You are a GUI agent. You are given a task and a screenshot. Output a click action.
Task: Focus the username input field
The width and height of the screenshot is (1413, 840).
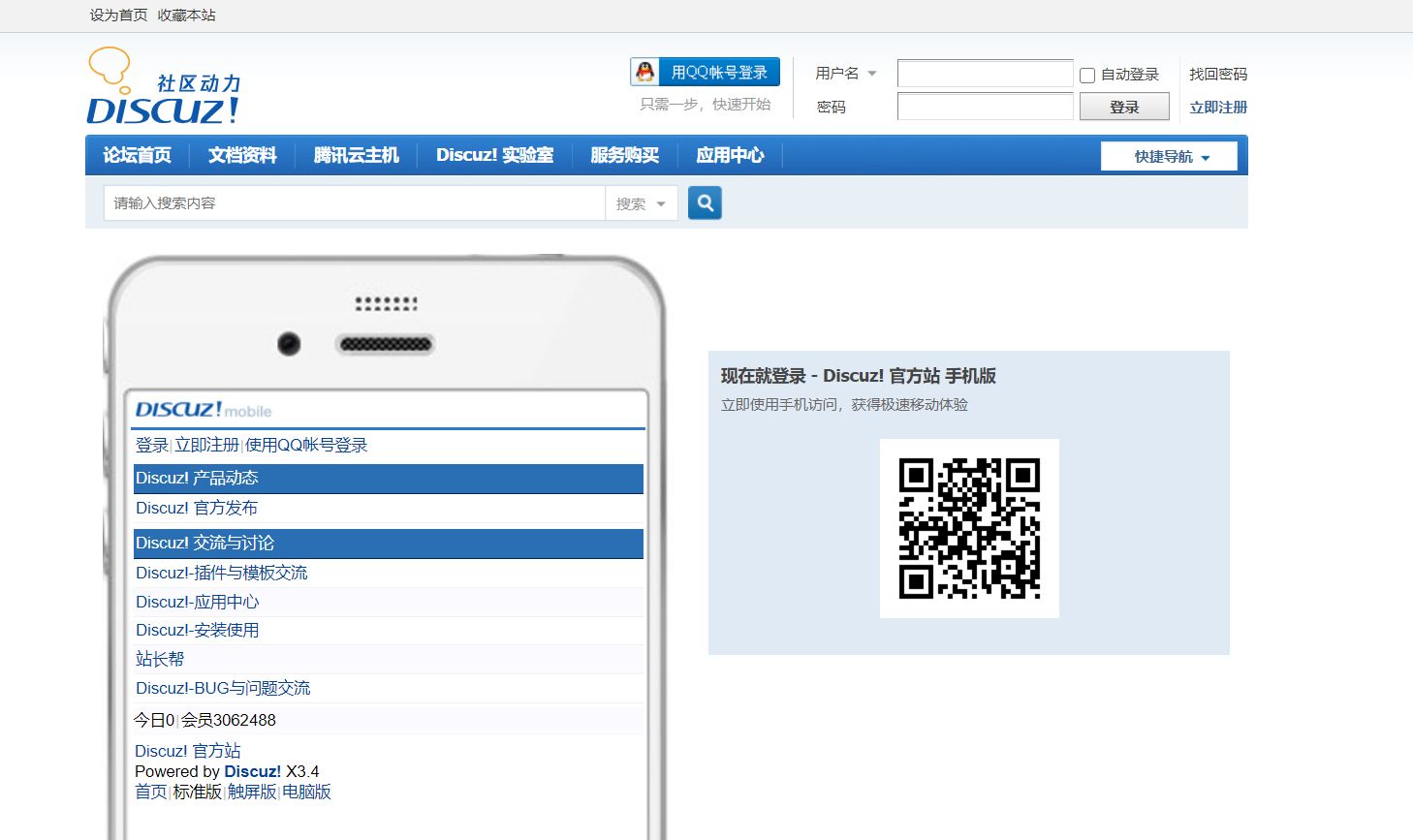985,74
